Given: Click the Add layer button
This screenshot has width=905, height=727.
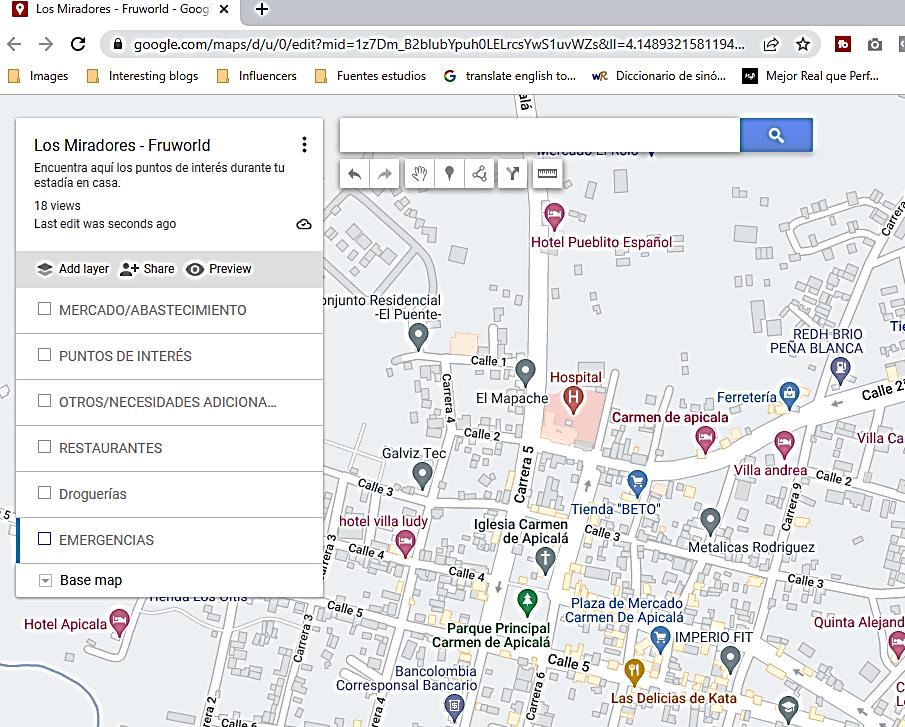Looking at the screenshot, I should (73, 269).
